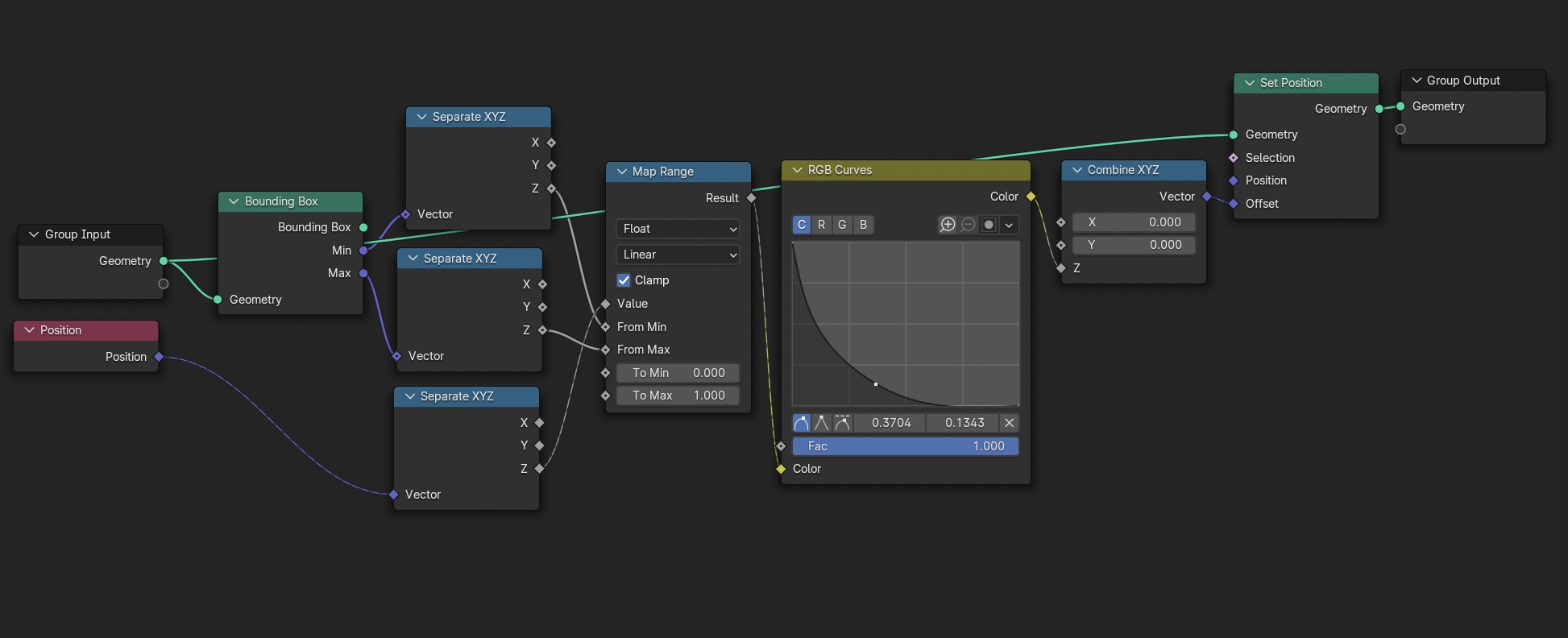Open the curve tools dropdown arrow
This screenshot has width=1568, height=638.
click(x=1009, y=225)
